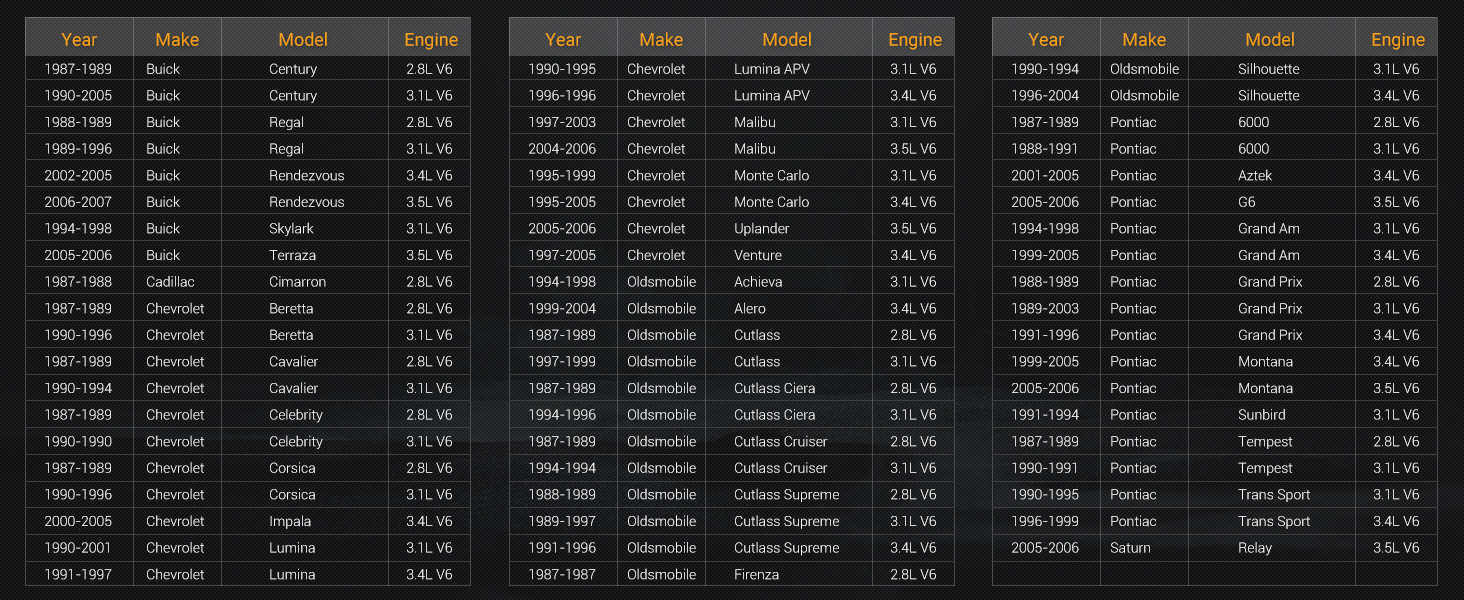
Task: Select the Firenza model cell
Action: pyautogui.click(x=788, y=574)
